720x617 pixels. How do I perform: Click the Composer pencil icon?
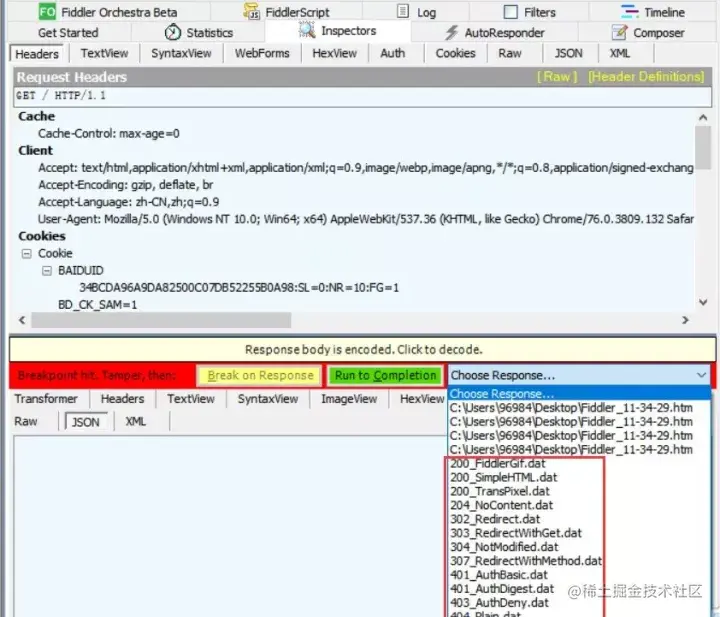pyautogui.click(x=619, y=32)
